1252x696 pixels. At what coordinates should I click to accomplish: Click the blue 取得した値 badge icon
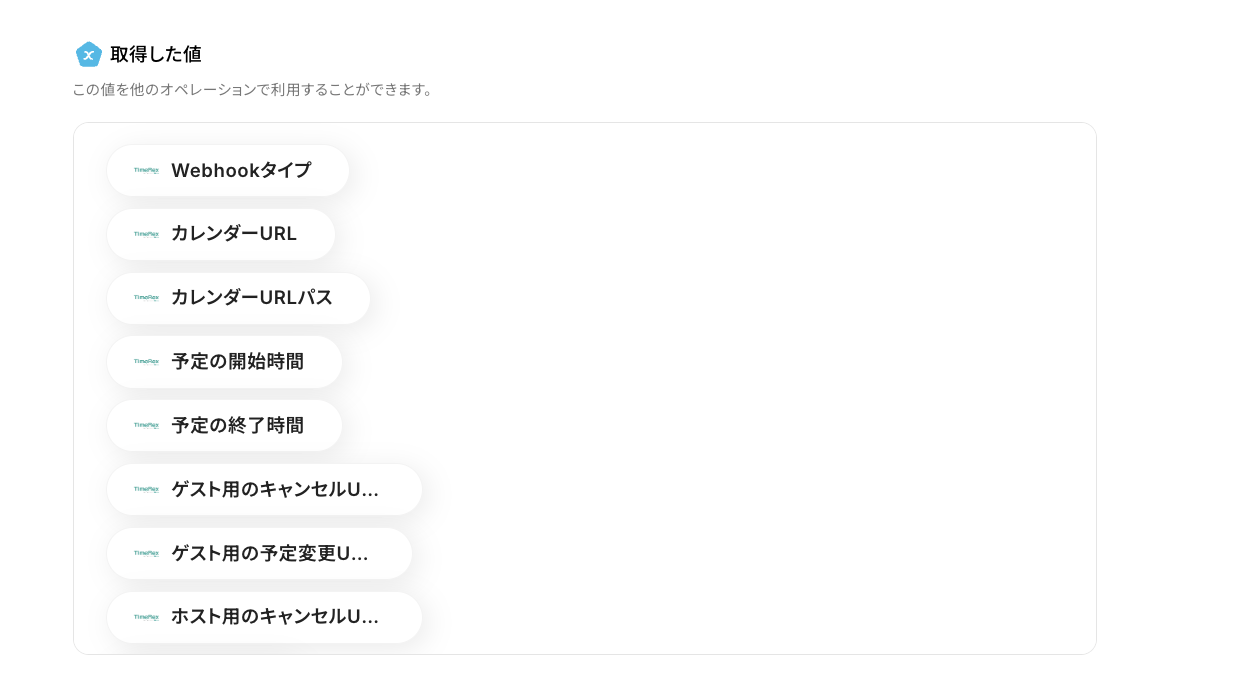point(89,55)
